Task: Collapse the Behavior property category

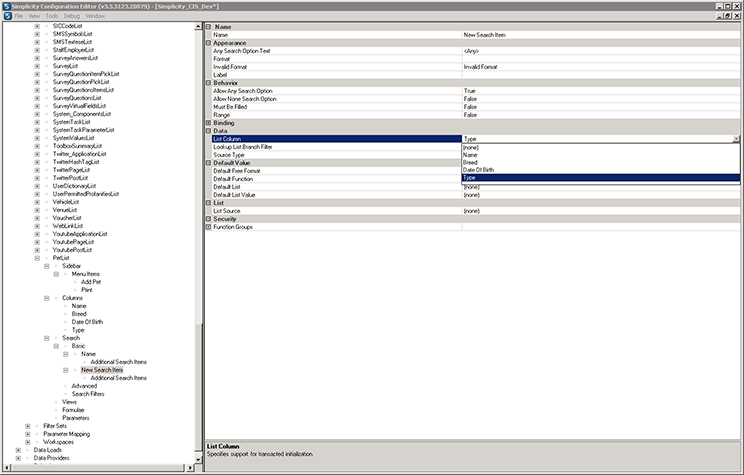Action: click(x=208, y=83)
